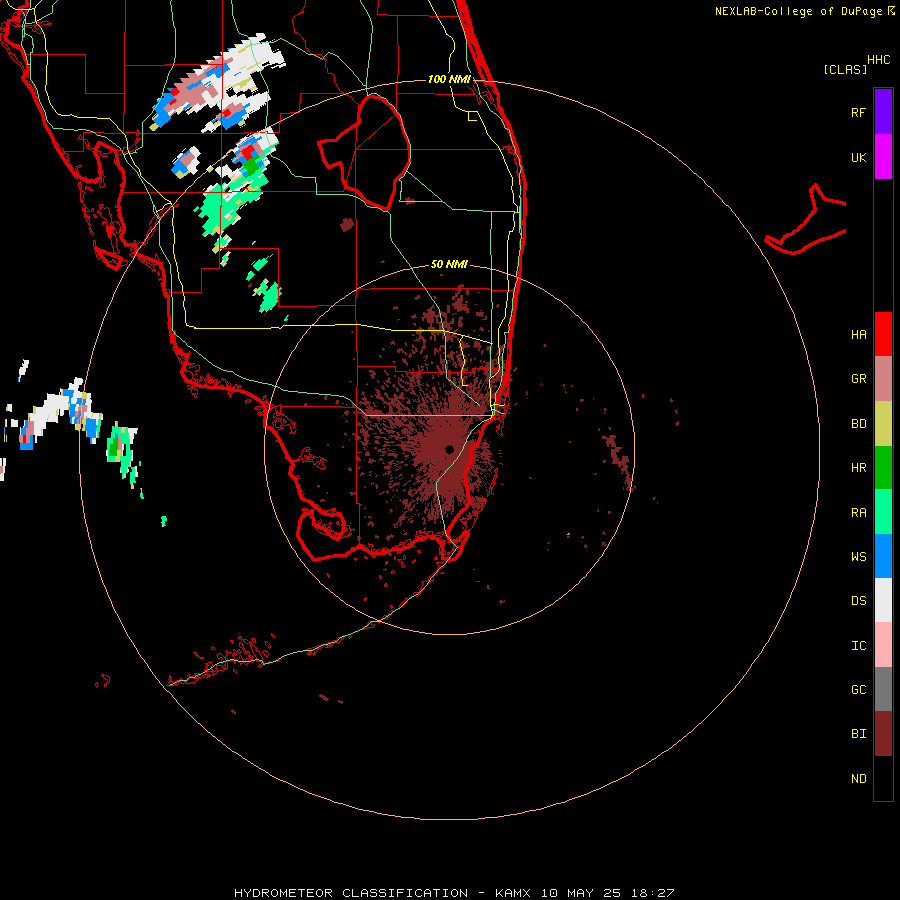The image size is (900, 900).
Task: Click the IC legend label
Action: pos(858,646)
